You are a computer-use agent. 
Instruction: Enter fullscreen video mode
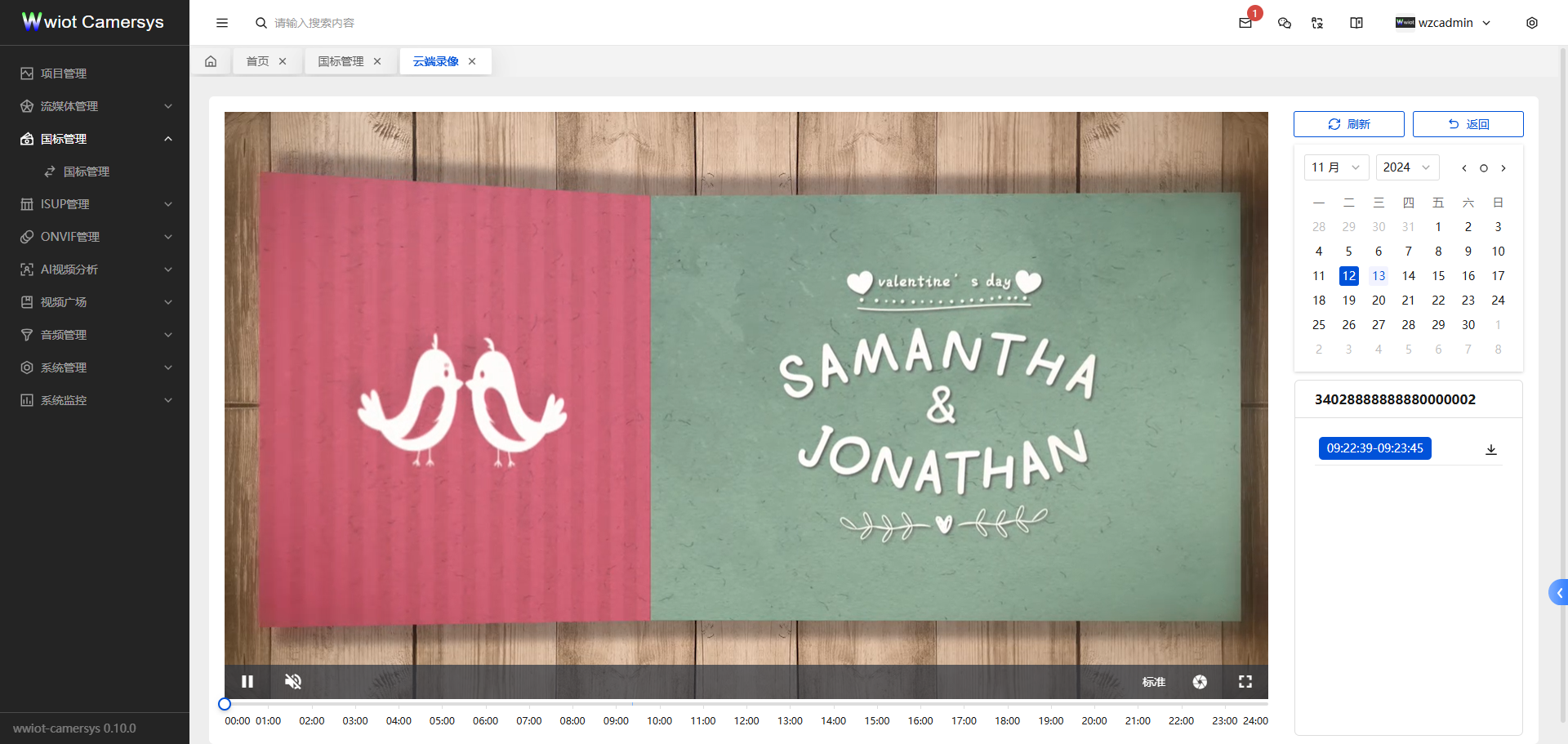tap(1245, 682)
